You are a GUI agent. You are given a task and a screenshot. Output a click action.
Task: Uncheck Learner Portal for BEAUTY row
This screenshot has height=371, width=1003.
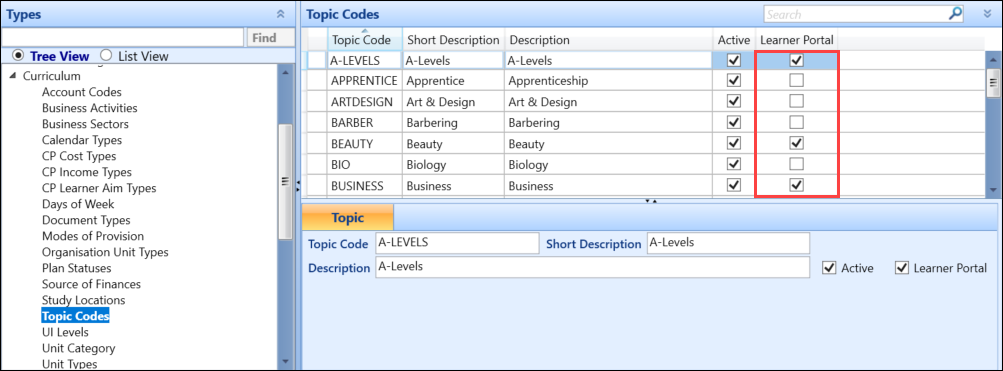796,143
